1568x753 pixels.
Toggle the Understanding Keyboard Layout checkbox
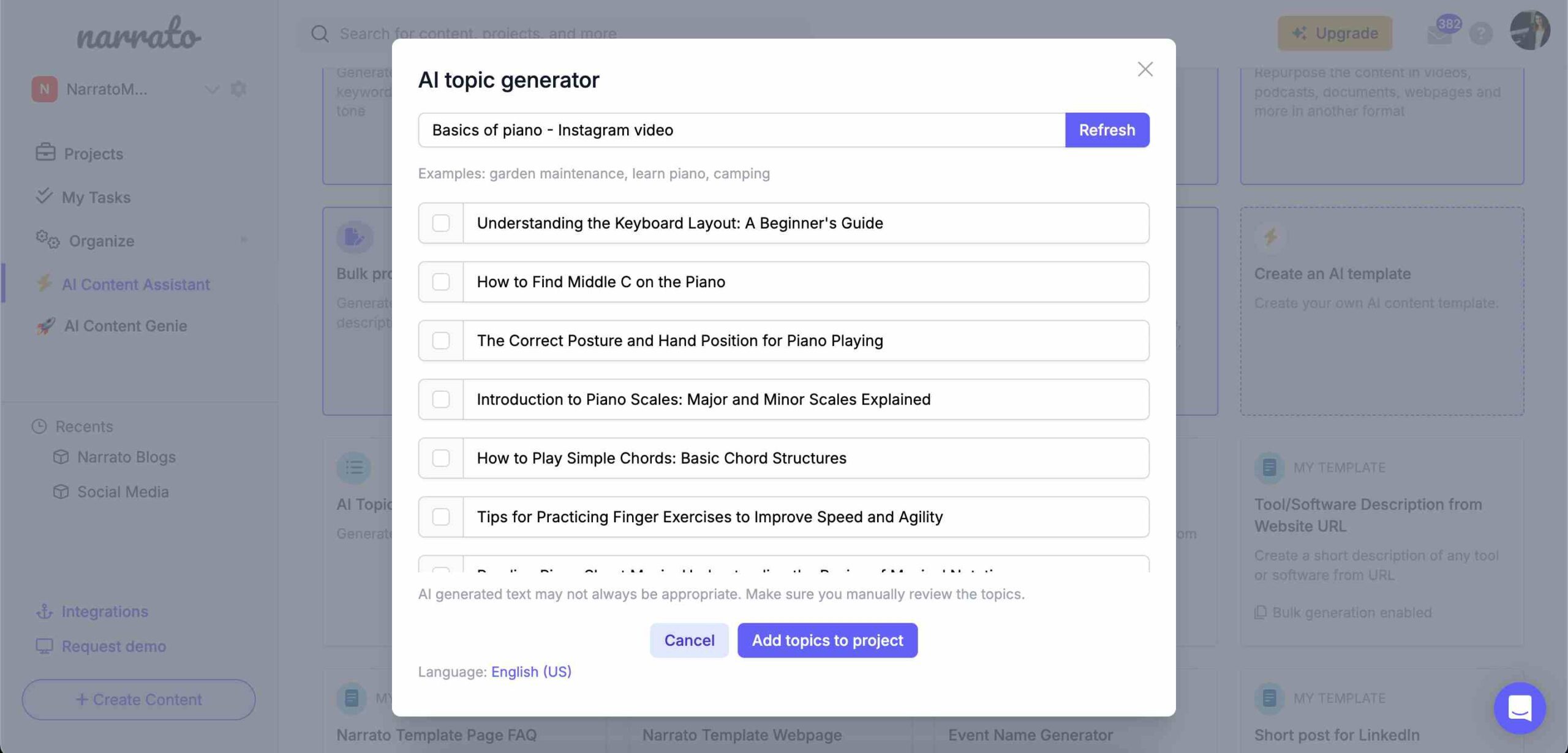[x=441, y=222]
